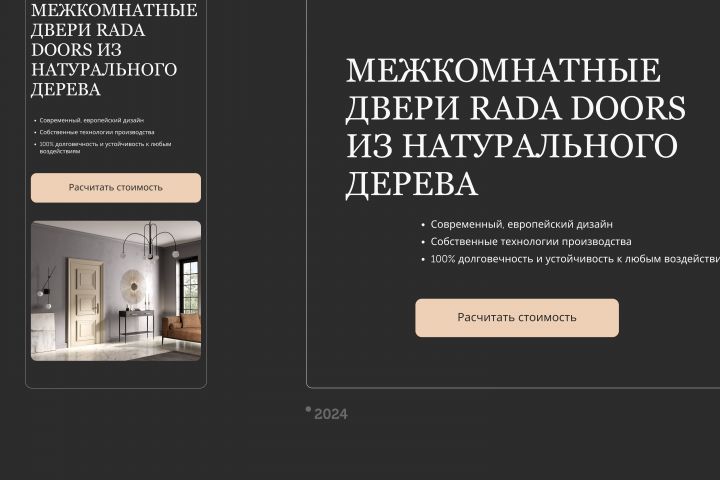
Task: Select the small mobile 'МЕЖКОМНАТНЫЕ ДВЕРИ' heading
Action: tap(114, 50)
